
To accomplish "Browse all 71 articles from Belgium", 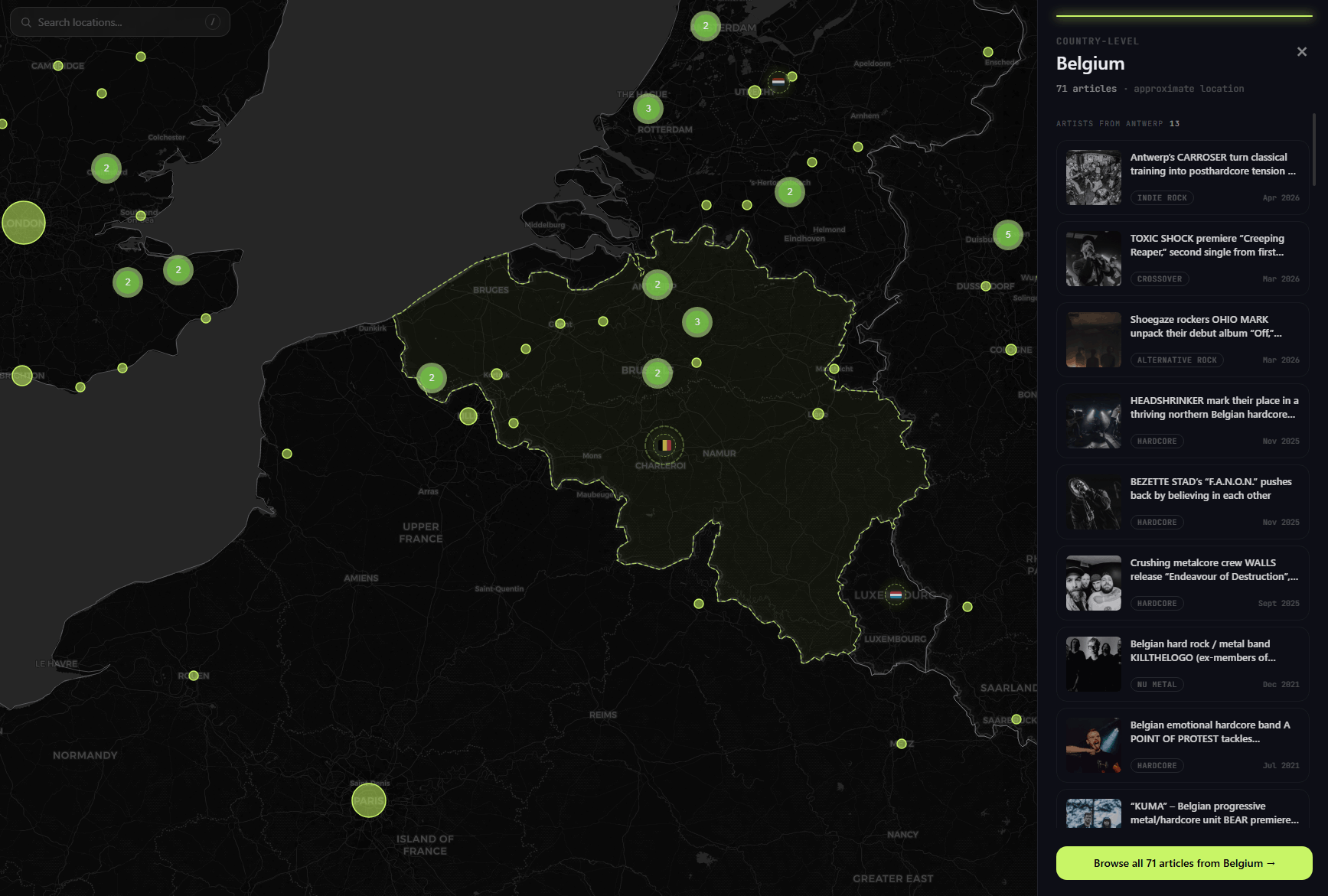I will tap(1184, 863).
